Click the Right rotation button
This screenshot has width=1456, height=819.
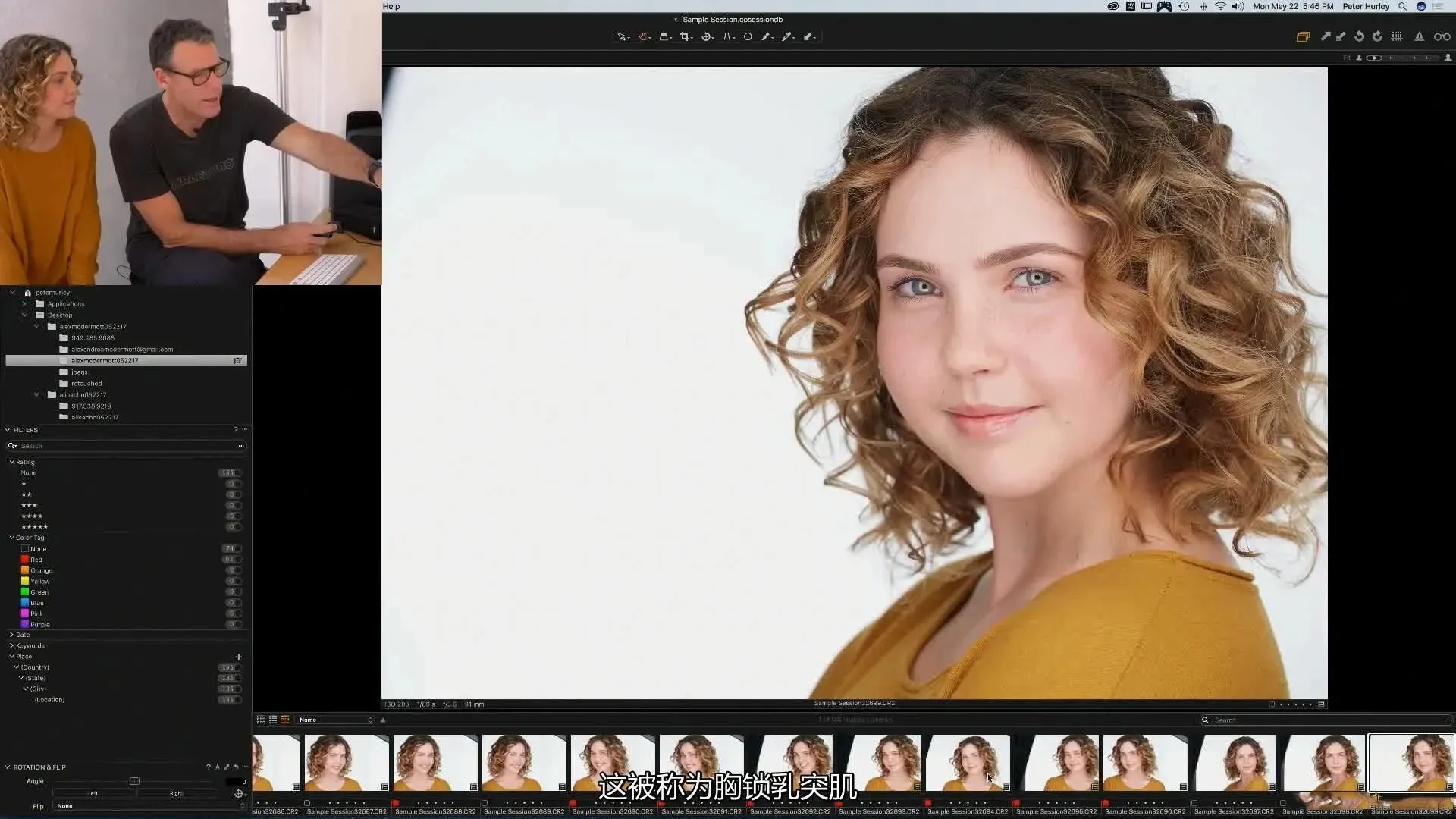click(x=176, y=793)
